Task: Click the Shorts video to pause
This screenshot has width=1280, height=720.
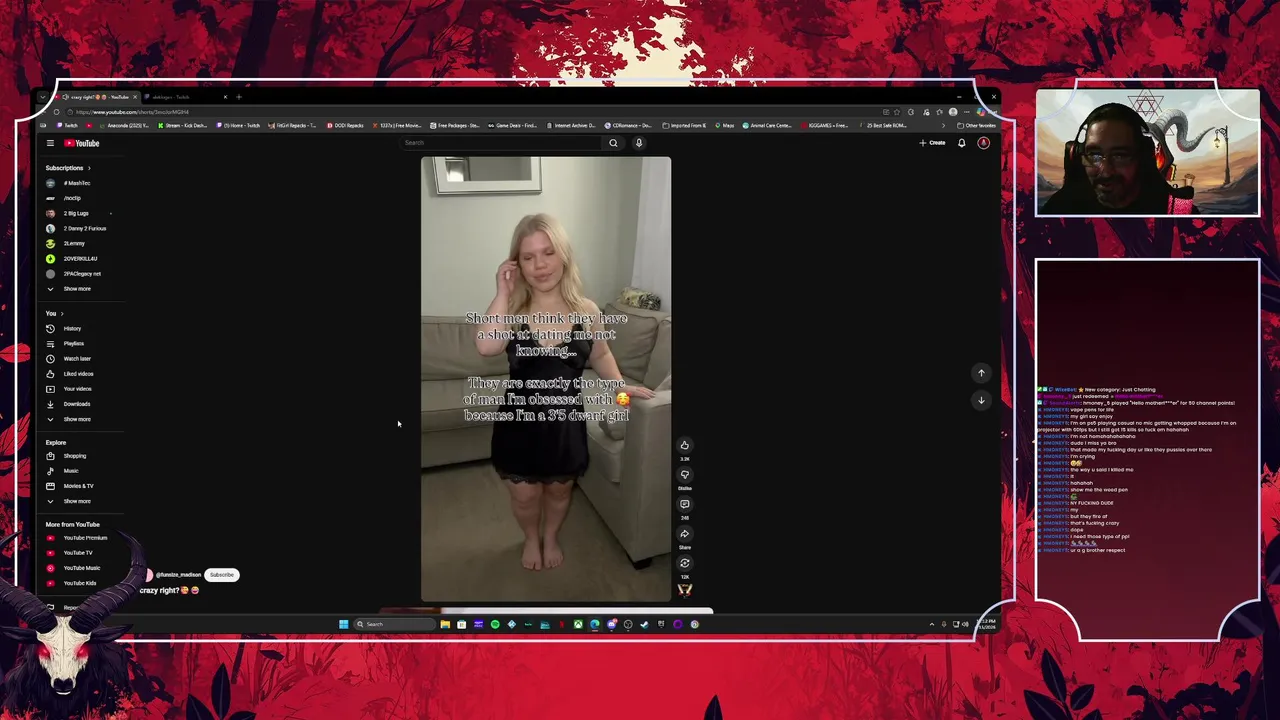Action: click(x=546, y=380)
